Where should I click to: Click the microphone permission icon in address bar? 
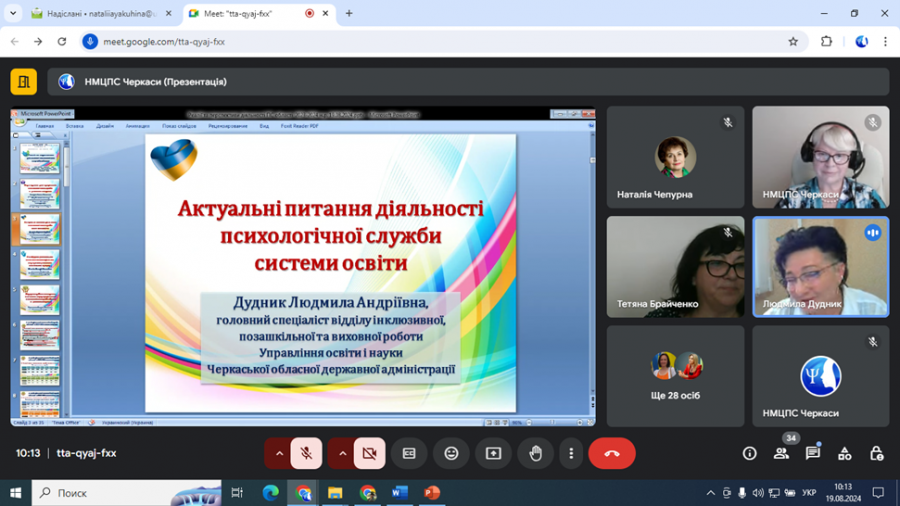click(90, 41)
